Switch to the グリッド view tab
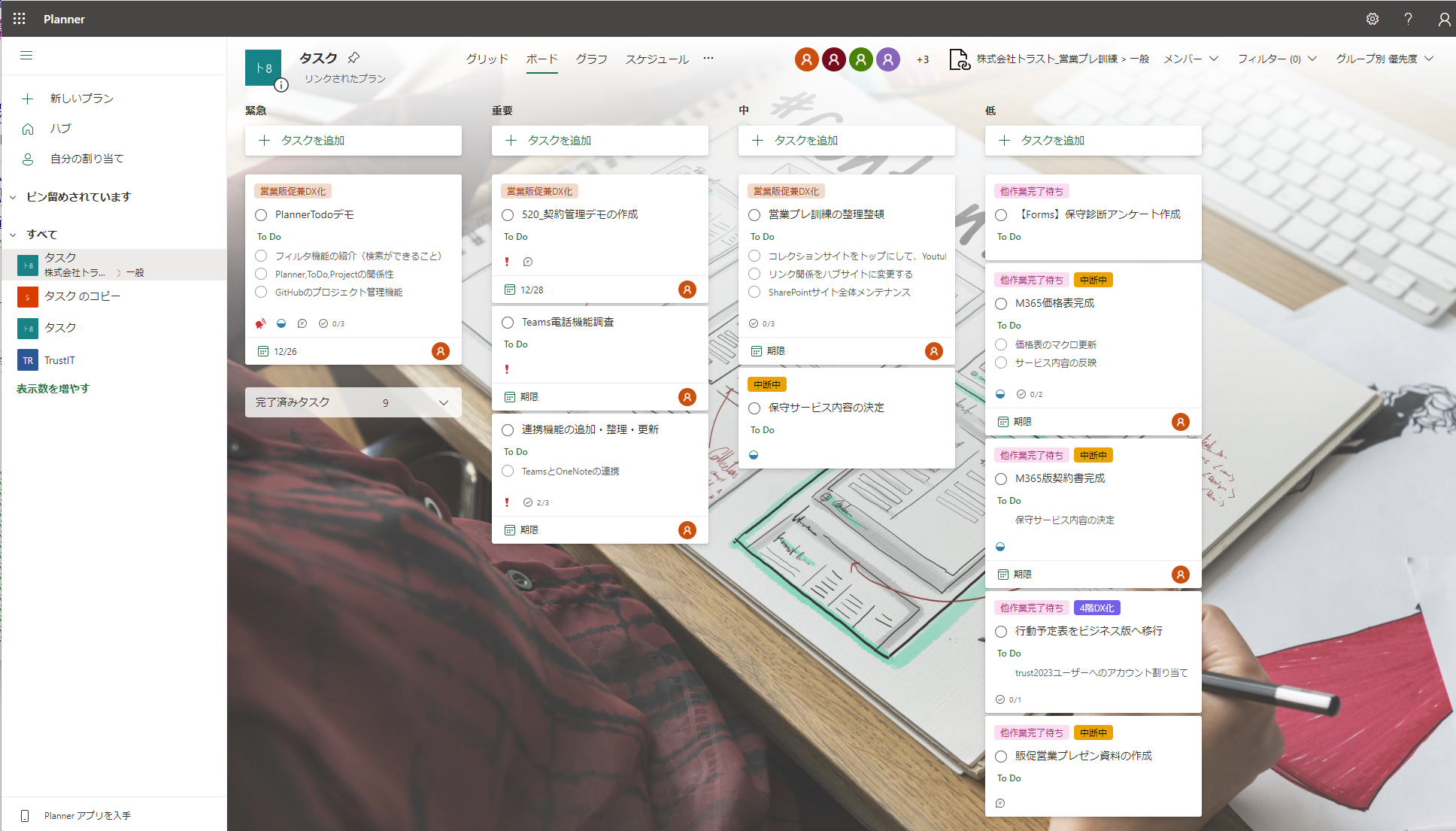The height and width of the screenshot is (831, 1456). coord(487,59)
